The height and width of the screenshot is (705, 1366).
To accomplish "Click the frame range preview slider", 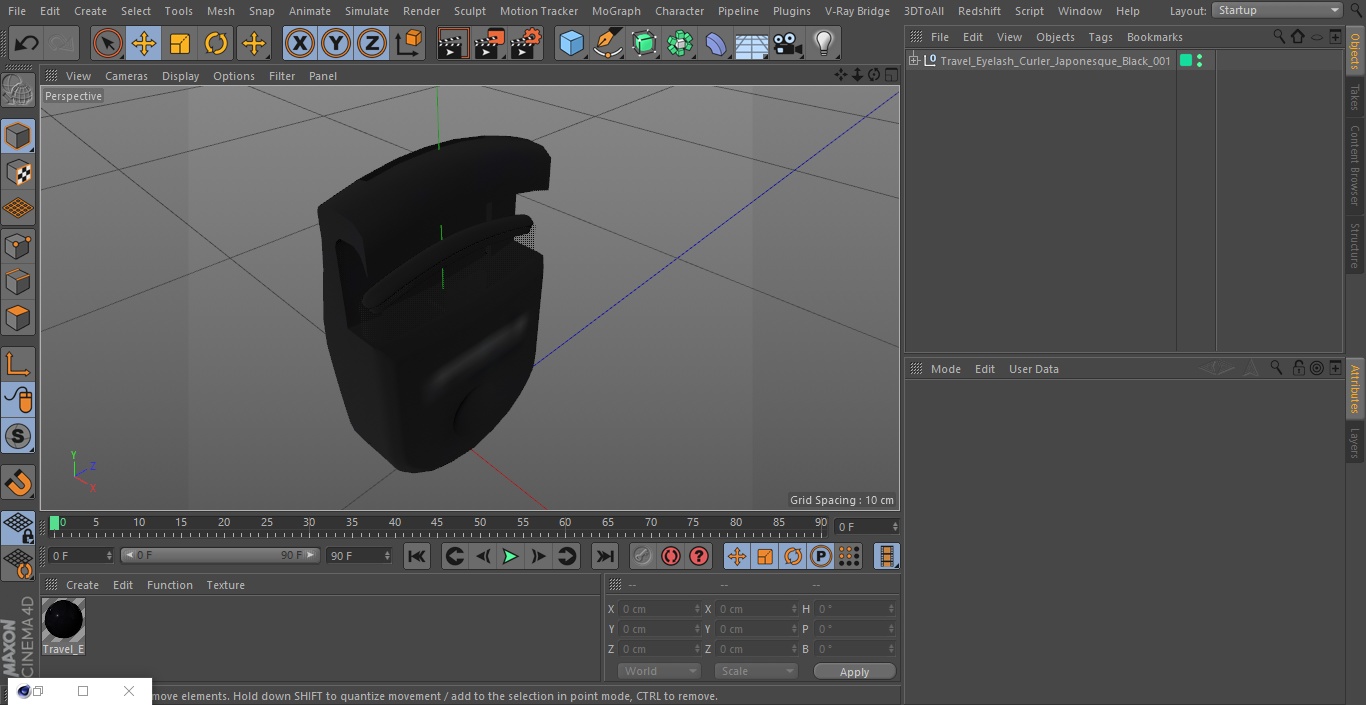I will coord(220,555).
